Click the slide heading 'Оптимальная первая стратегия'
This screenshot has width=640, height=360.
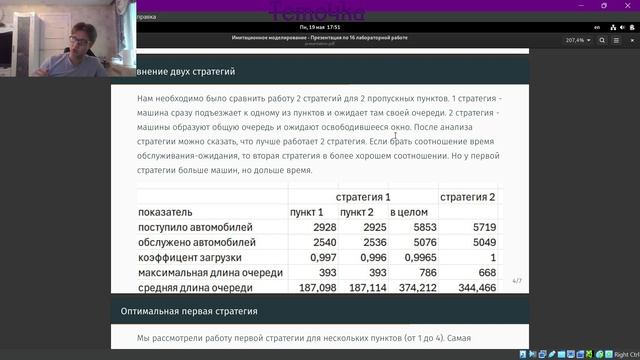(189, 311)
